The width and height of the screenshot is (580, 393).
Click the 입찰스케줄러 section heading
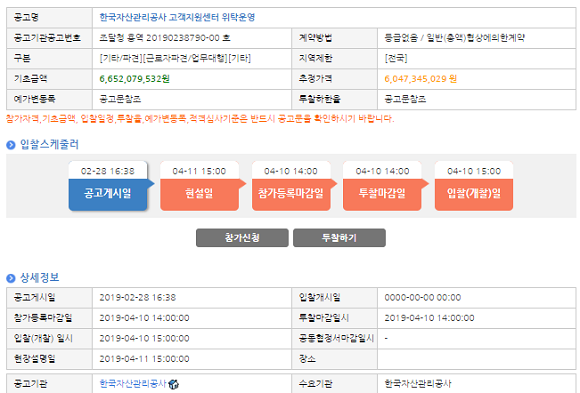tap(49, 144)
